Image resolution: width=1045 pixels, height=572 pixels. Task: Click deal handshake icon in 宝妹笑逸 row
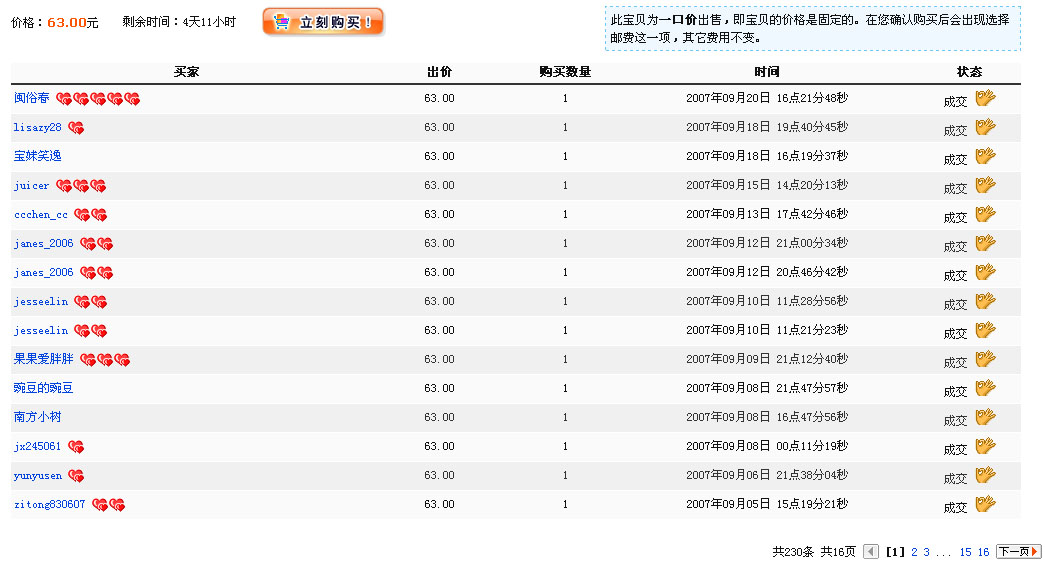point(986,156)
